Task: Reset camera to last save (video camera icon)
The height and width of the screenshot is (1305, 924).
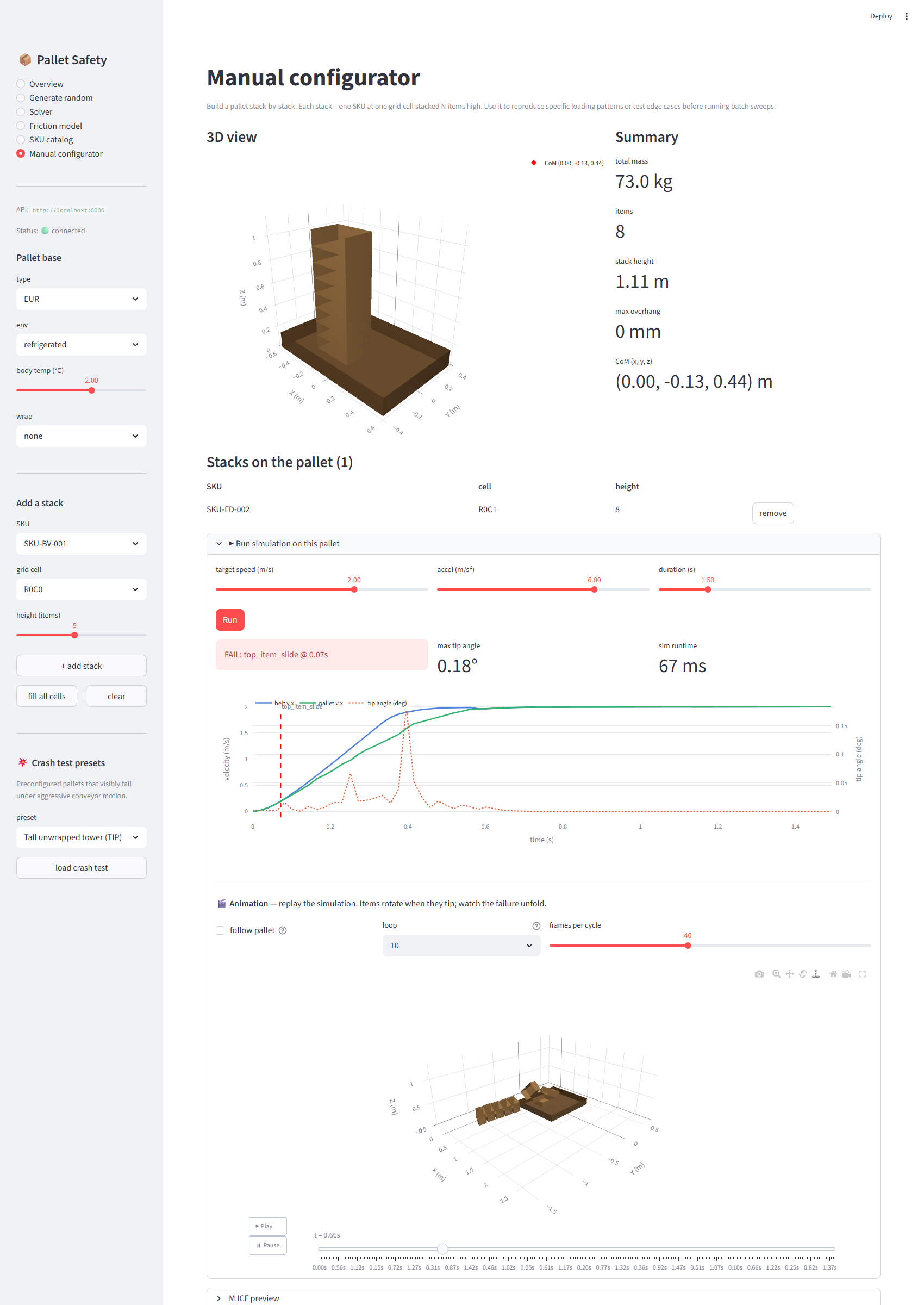Action: click(847, 974)
